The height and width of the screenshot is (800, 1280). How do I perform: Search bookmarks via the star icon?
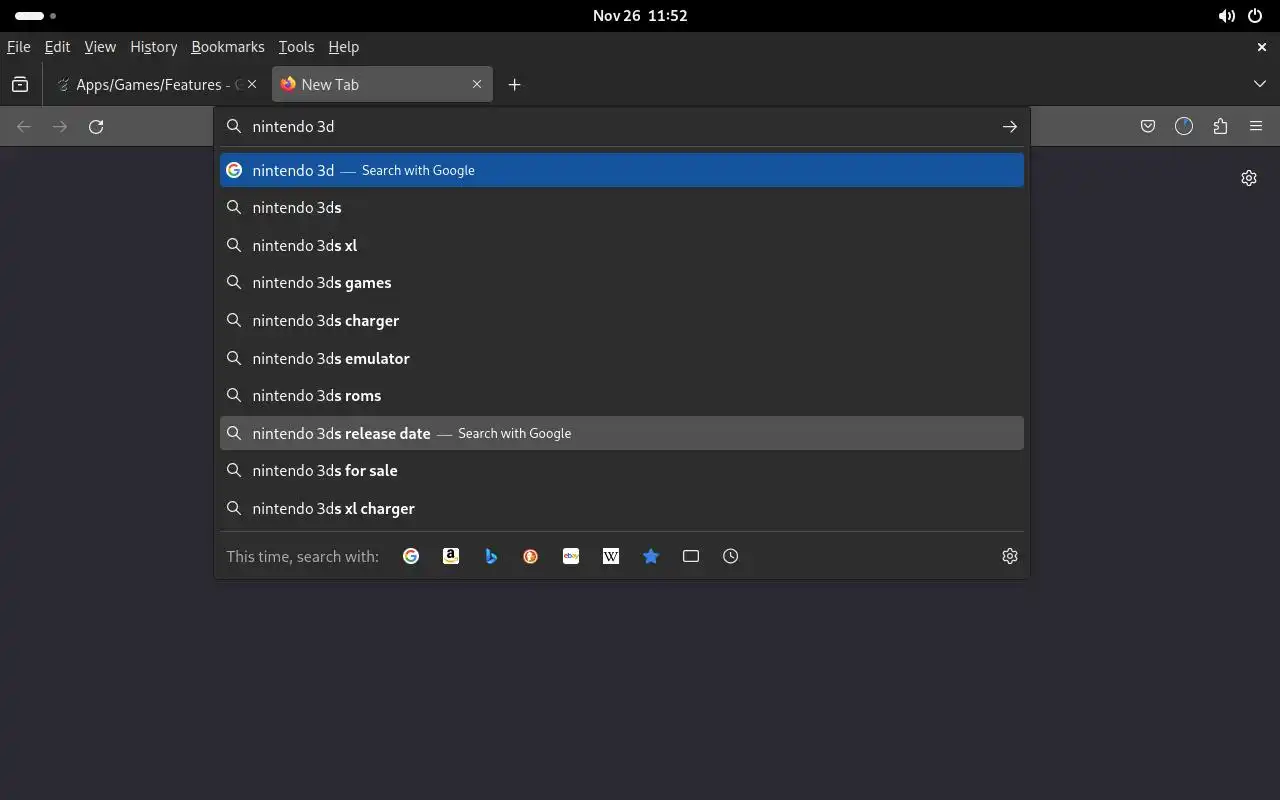point(651,556)
